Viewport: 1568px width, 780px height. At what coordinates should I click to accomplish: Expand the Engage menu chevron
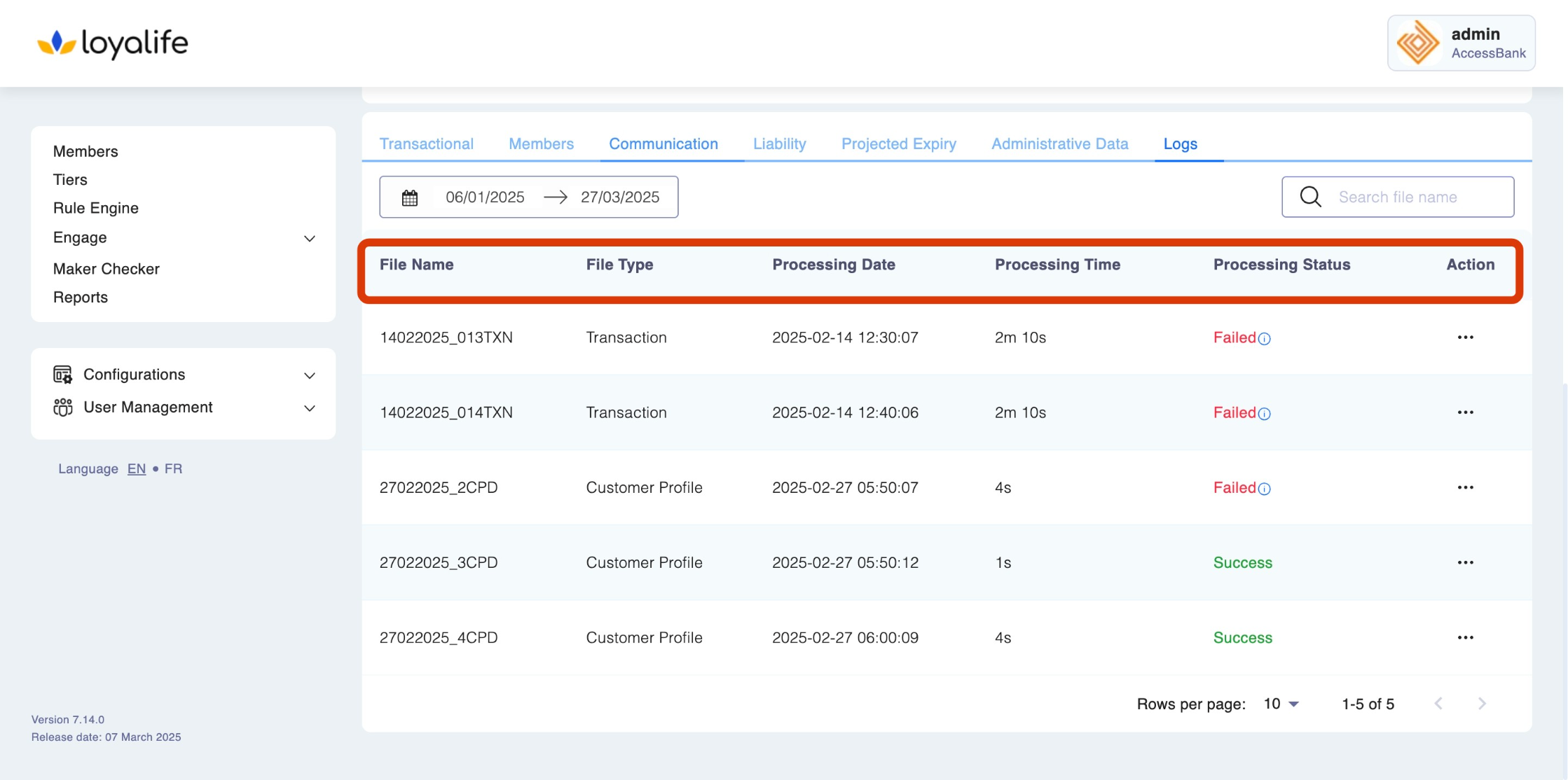(309, 239)
